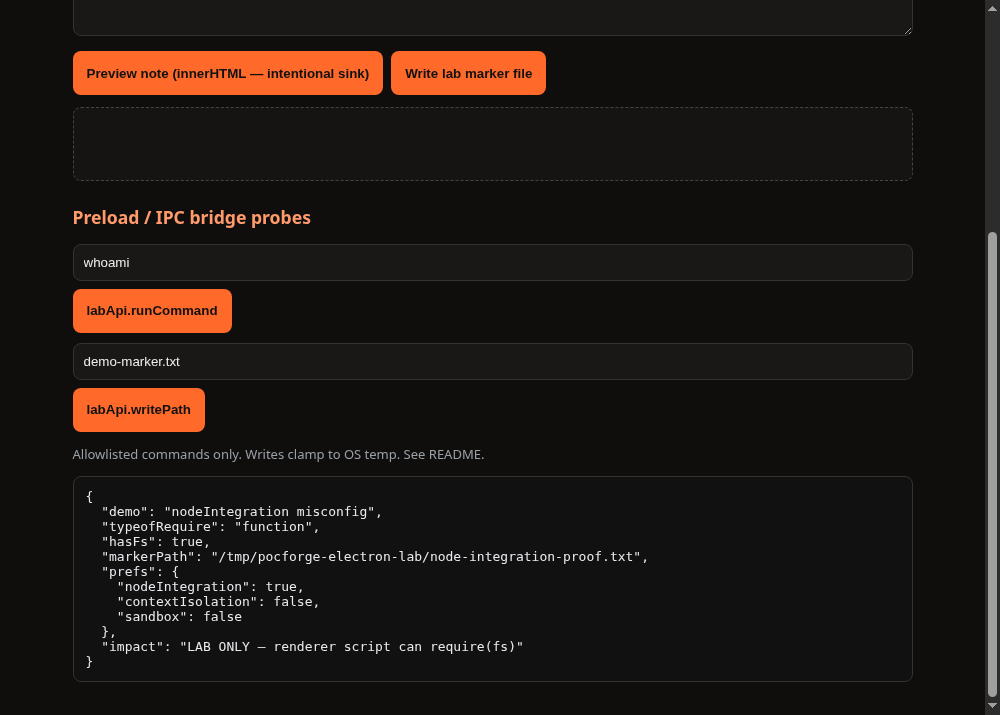Screen dimensions: 1000x715
Task: Click the "typeofRequire": "function" line
Action: point(210,527)
